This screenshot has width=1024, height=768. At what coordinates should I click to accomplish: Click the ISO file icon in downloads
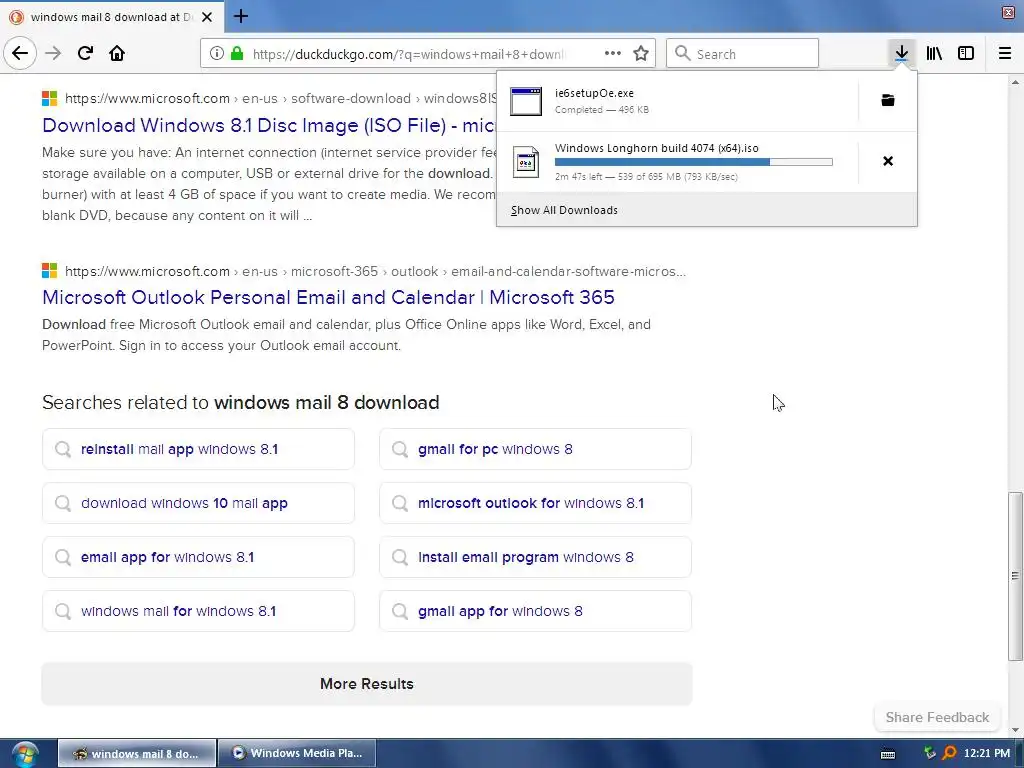click(526, 162)
